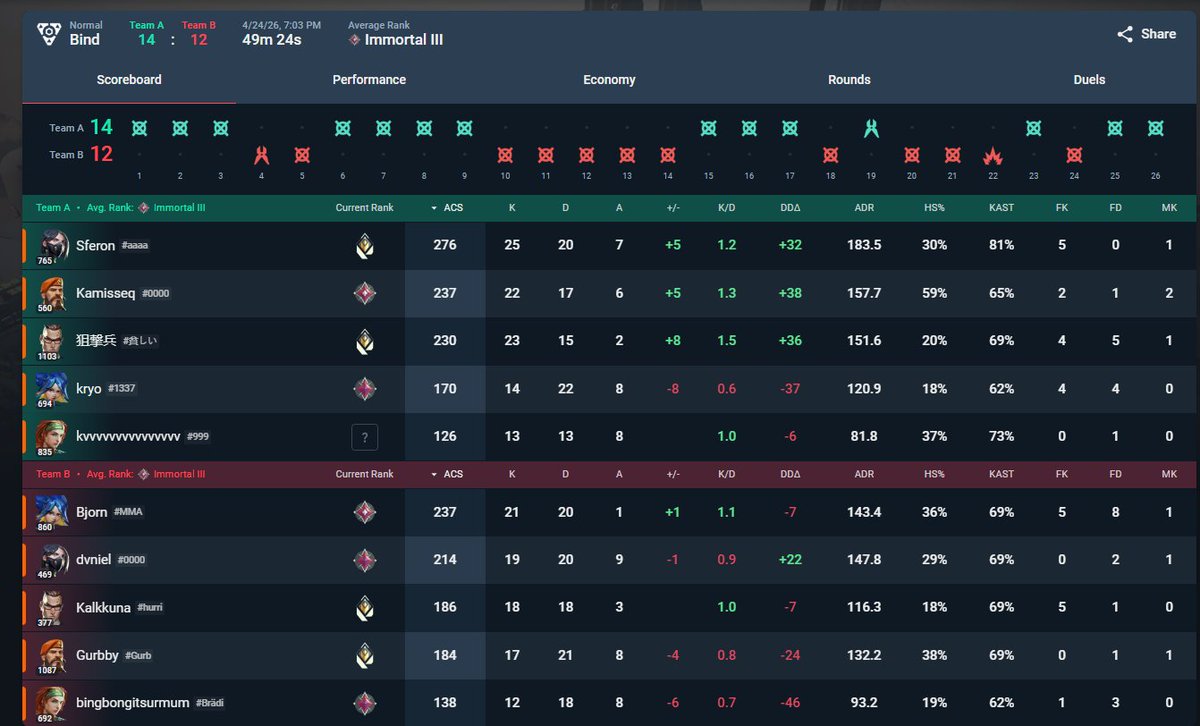Select the Rounds tab
This screenshot has height=726, width=1200.
(849, 80)
